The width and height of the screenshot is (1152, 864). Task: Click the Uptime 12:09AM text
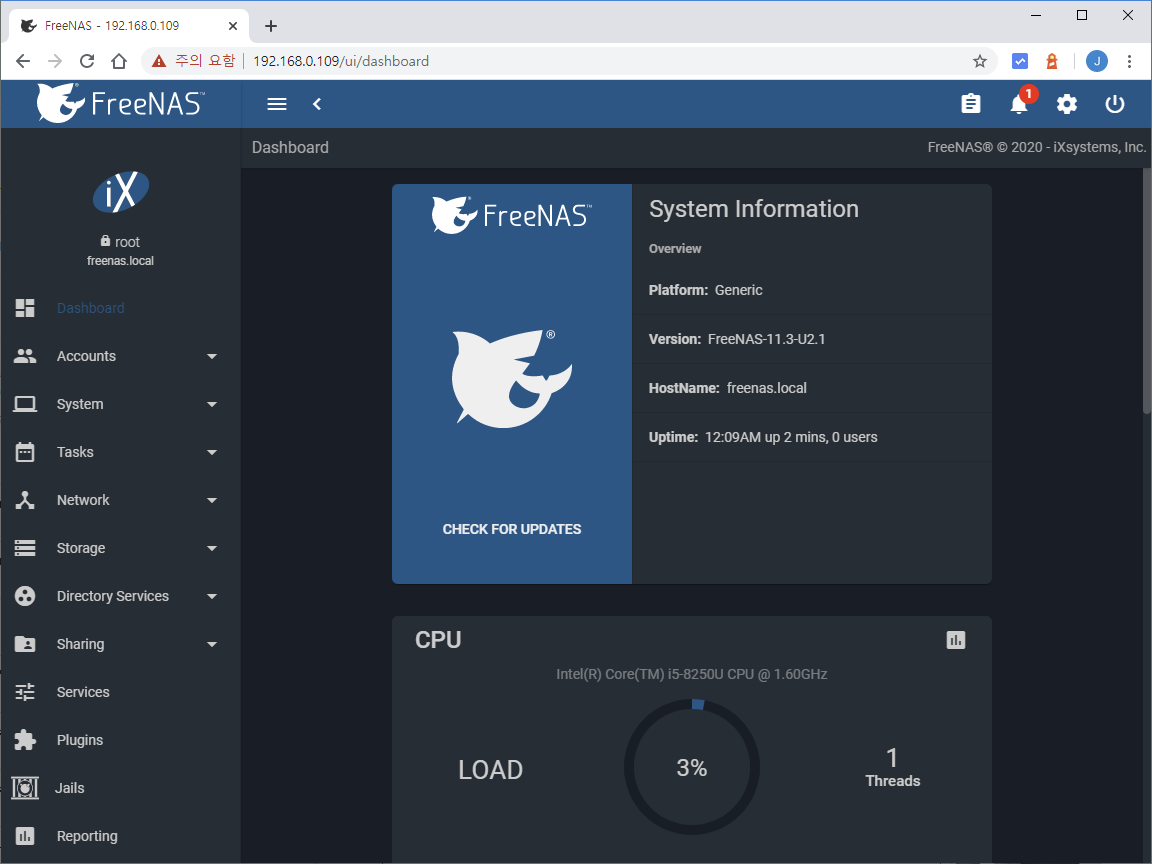click(763, 437)
